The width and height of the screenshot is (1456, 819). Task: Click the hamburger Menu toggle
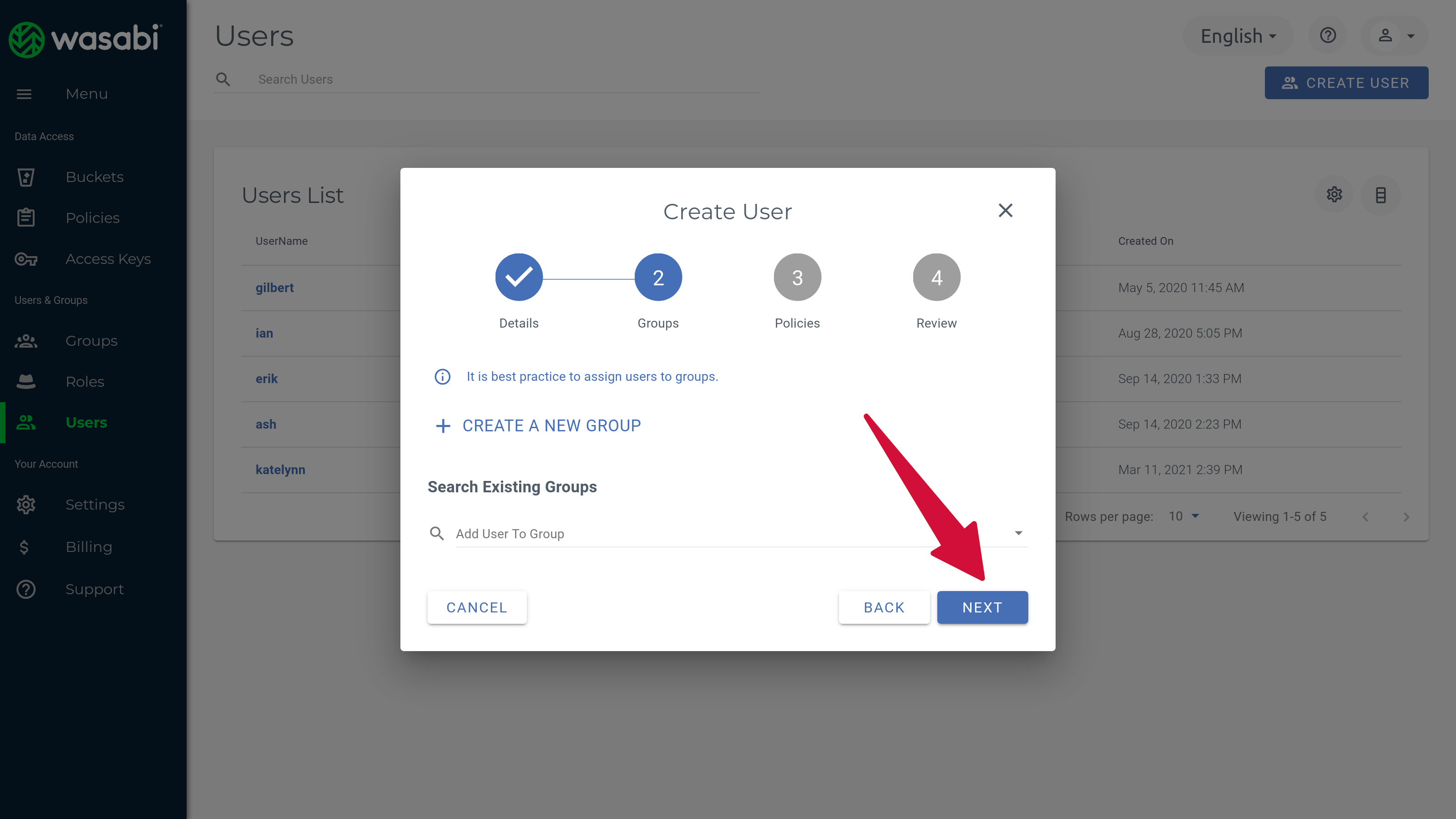pyautogui.click(x=24, y=93)
